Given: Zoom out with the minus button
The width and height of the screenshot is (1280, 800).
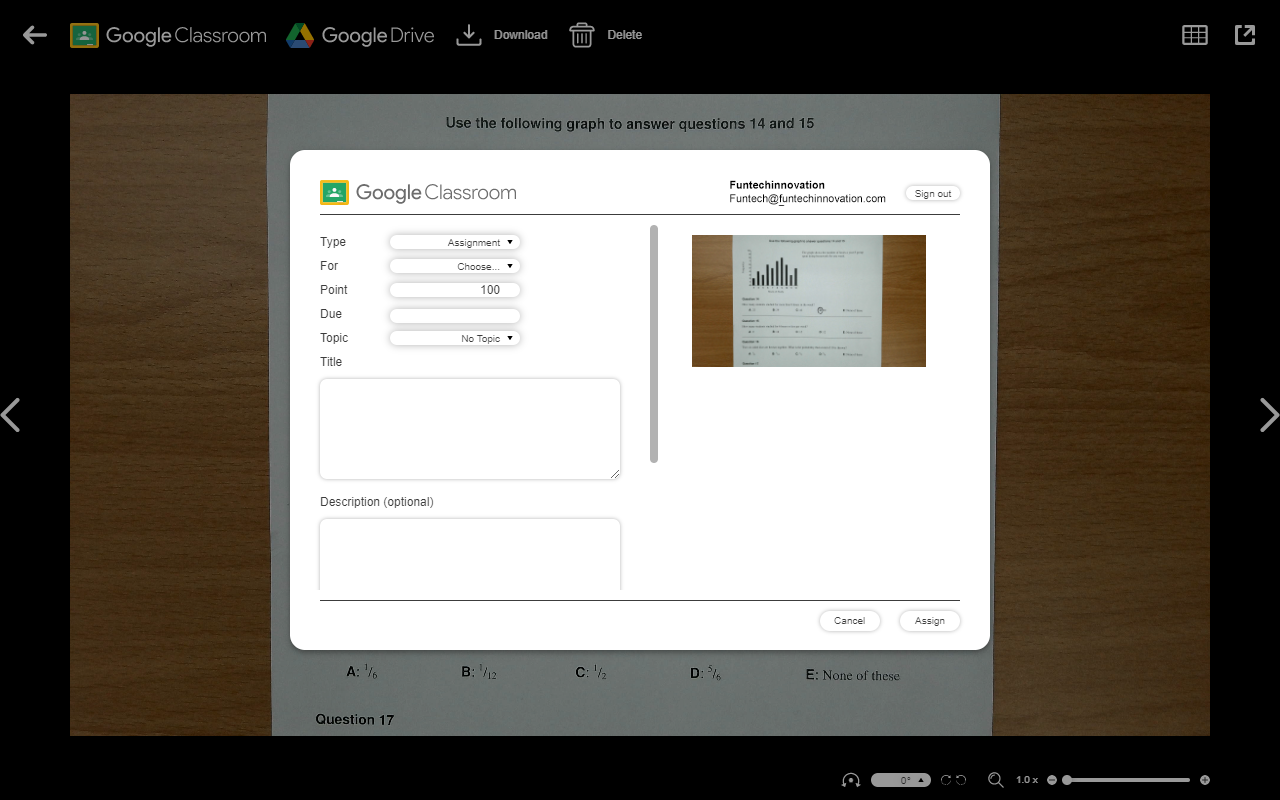Looking at the screenshot, I should pos(1052,780).
